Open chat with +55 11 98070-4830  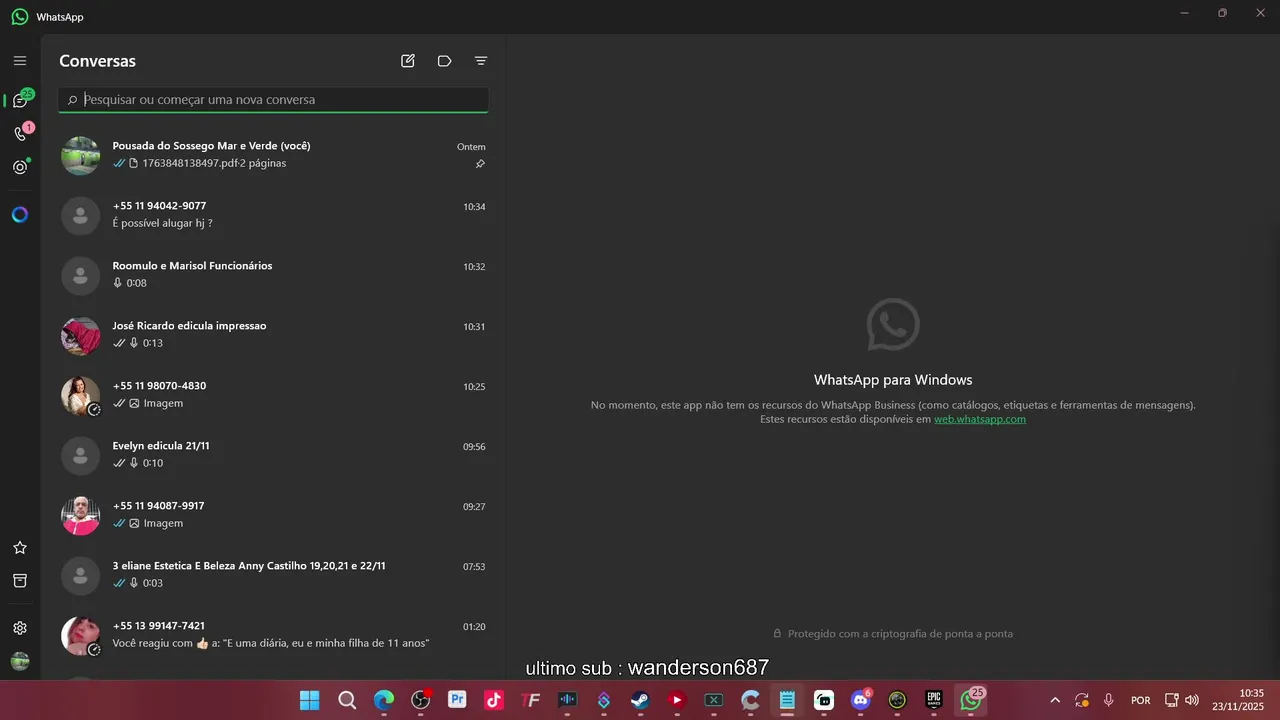point(273,395)
